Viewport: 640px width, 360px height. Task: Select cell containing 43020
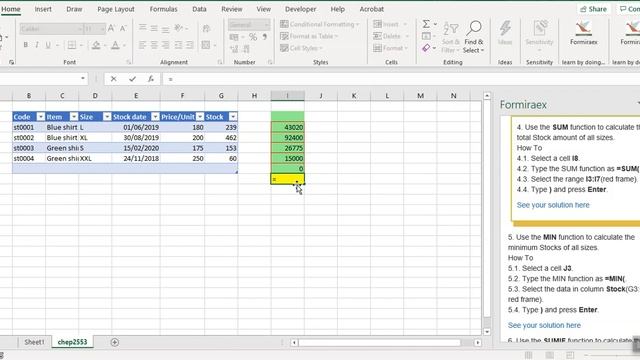coord(287,127)
